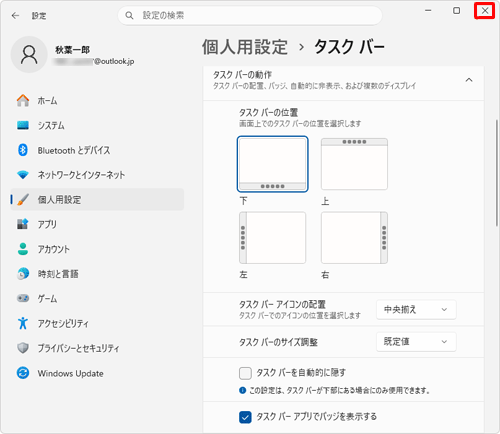500x434 pixels.
Task: Click the システム monitor icon
Action: coord(23,125)
